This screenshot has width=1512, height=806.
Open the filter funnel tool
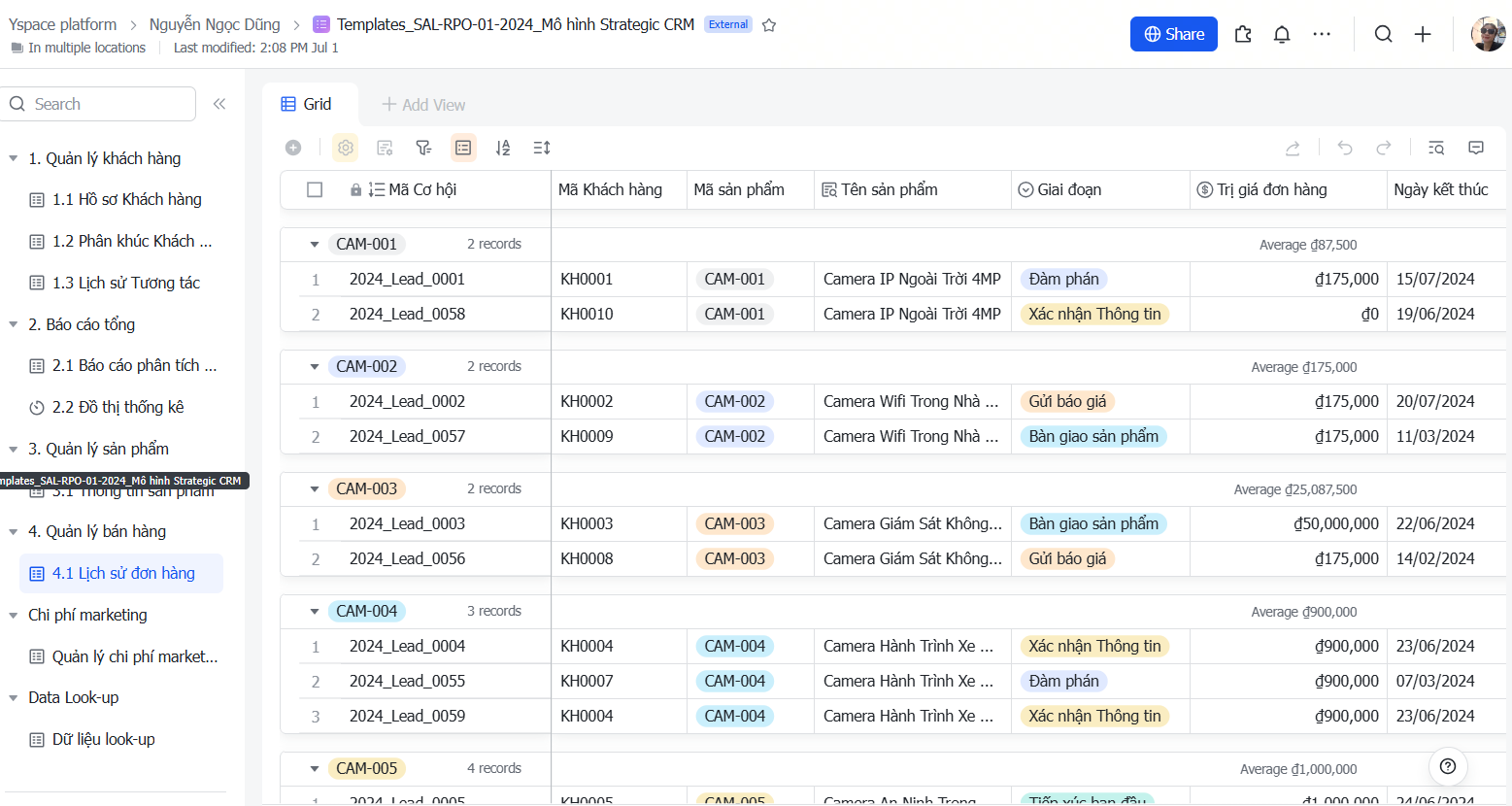423,148
